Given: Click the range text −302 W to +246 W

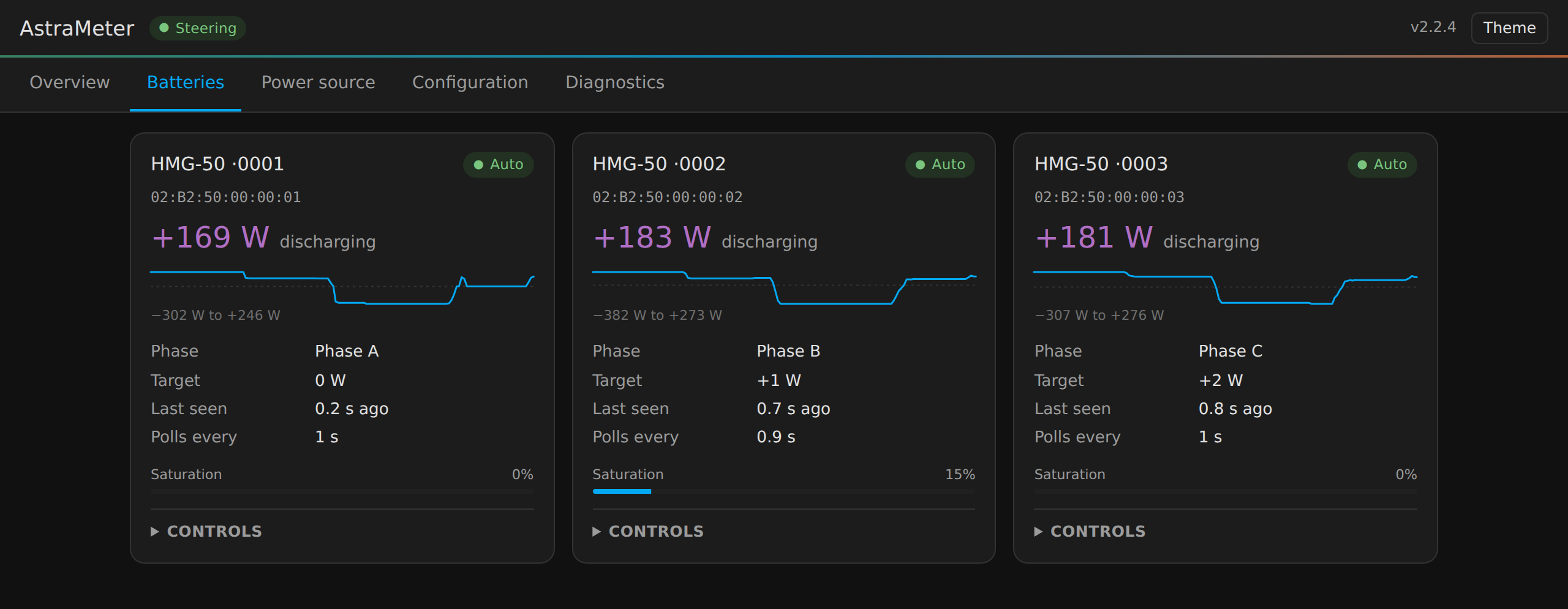Looking at the screenshot, I should (x=216, y=315).
